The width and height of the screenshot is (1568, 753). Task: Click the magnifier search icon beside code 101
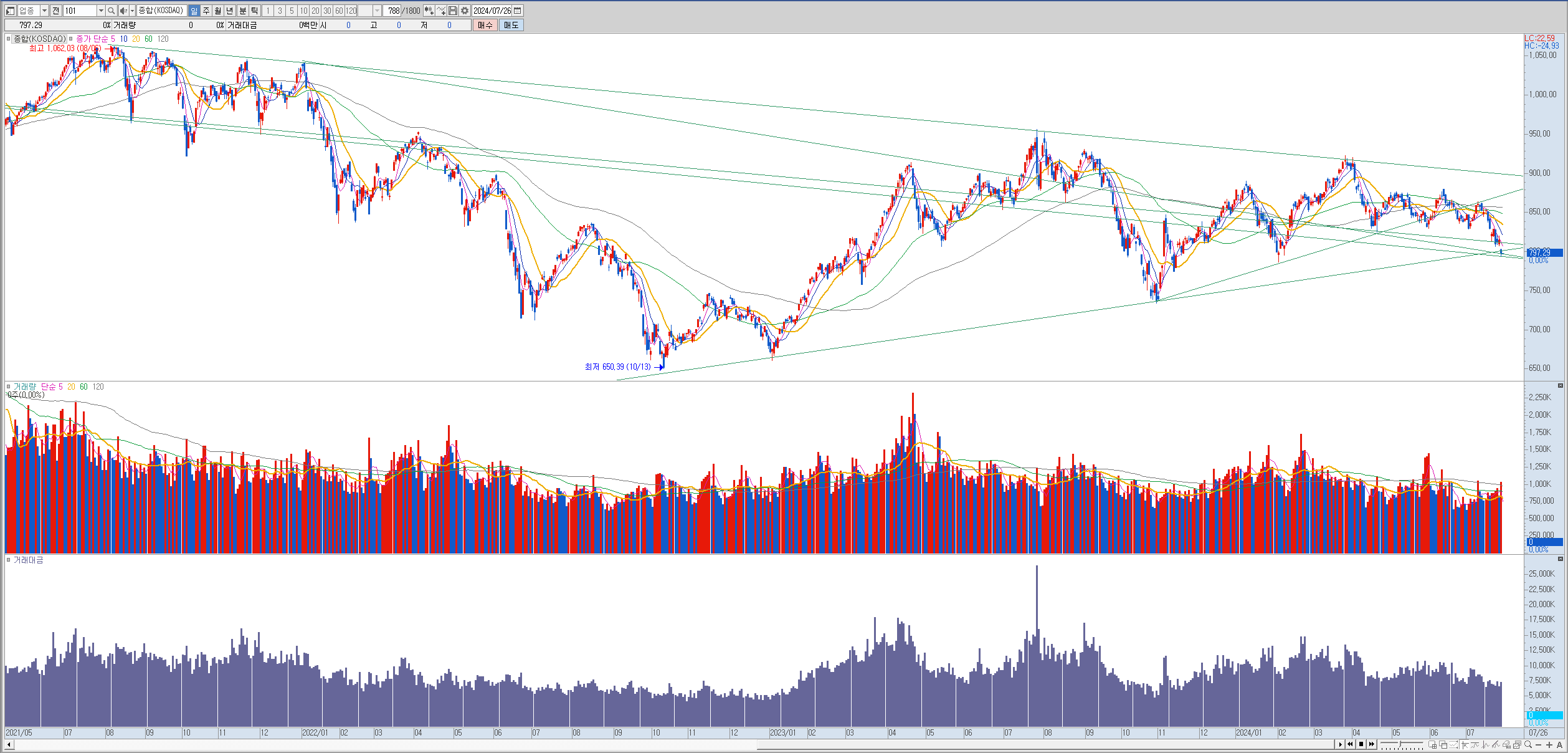pos(111,11)
